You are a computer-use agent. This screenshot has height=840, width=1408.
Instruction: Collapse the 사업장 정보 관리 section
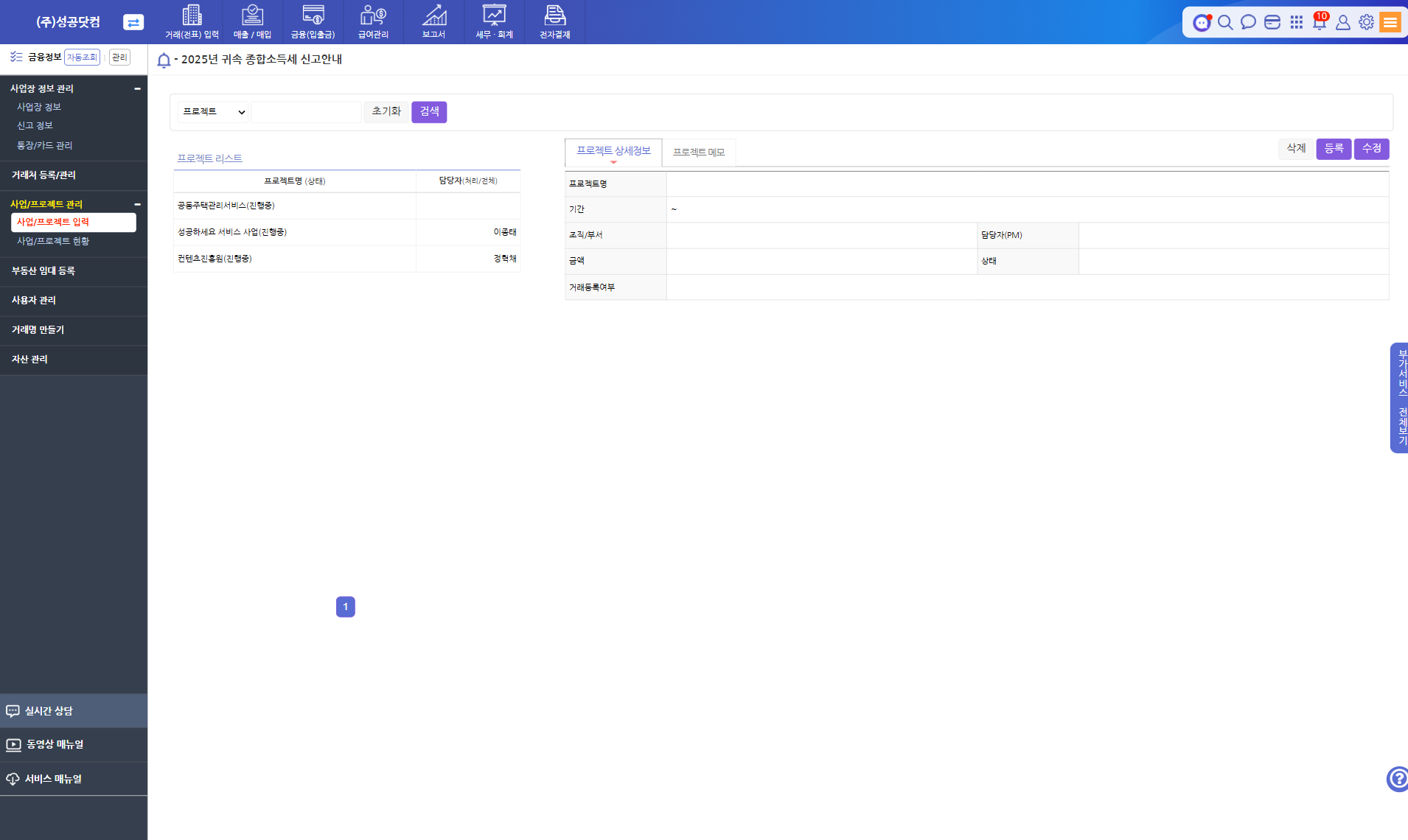(x=137, y=88)
